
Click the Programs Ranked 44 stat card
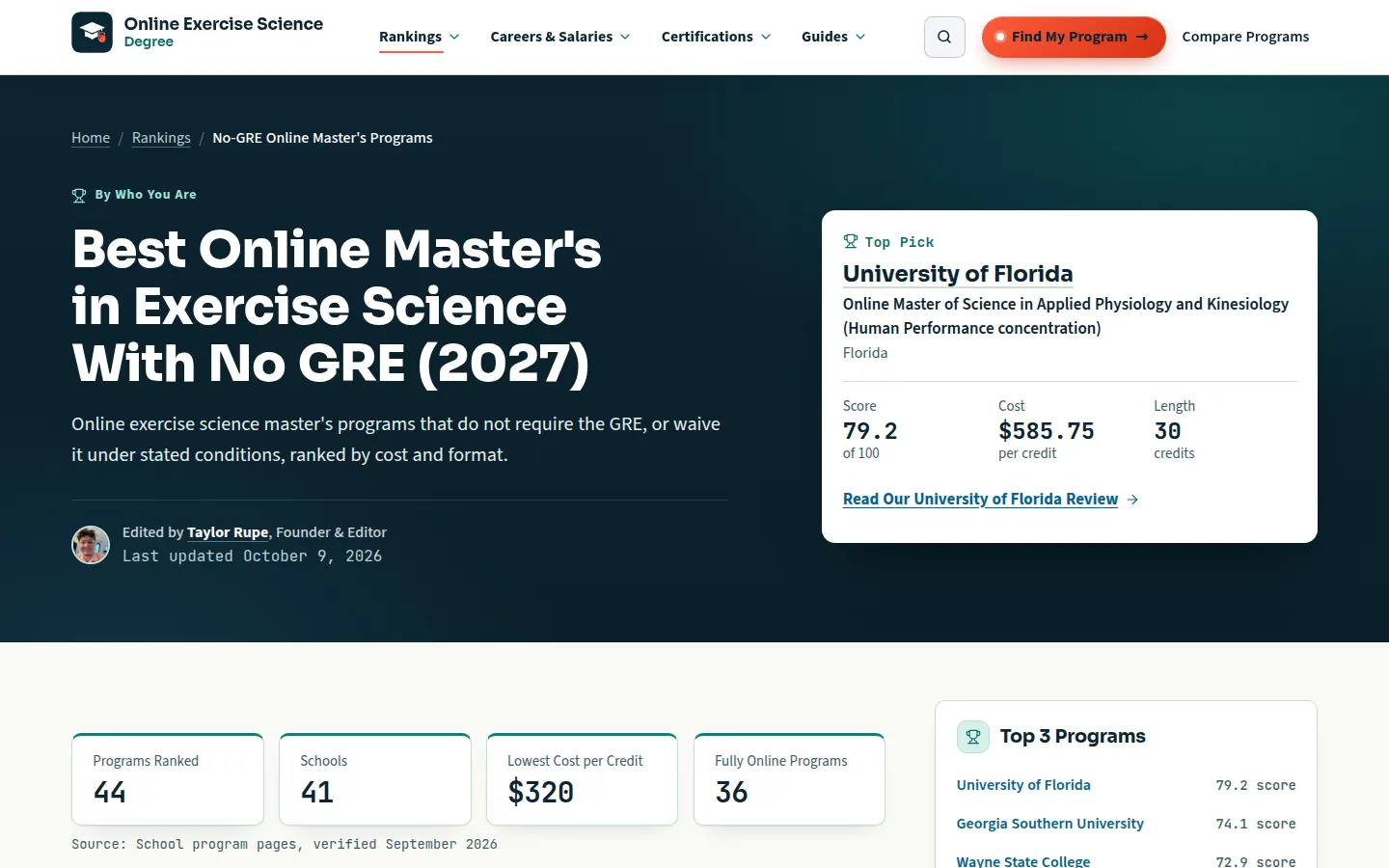[168, 779]
